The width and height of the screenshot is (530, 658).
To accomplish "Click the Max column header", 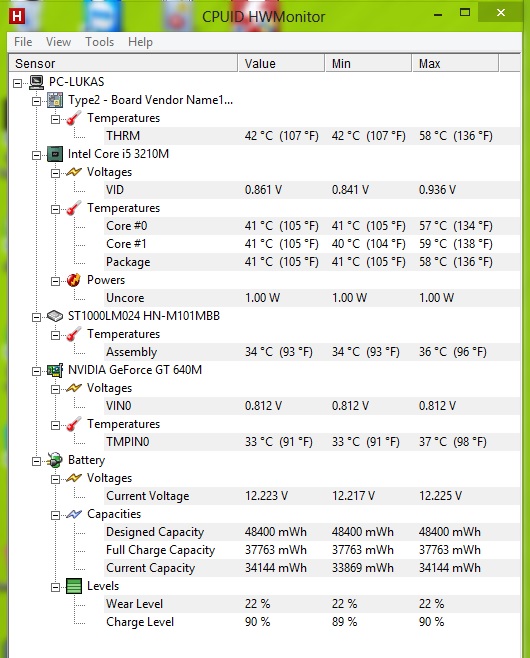I will [x=455, y=63].
